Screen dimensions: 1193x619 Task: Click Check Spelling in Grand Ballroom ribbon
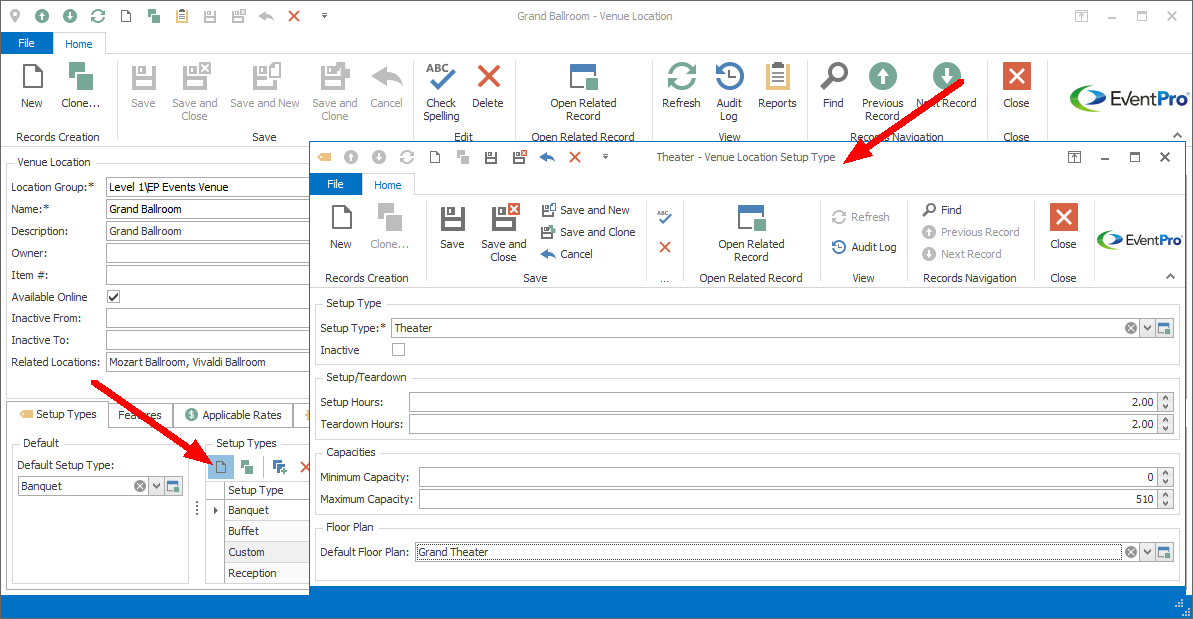point(441,92)
